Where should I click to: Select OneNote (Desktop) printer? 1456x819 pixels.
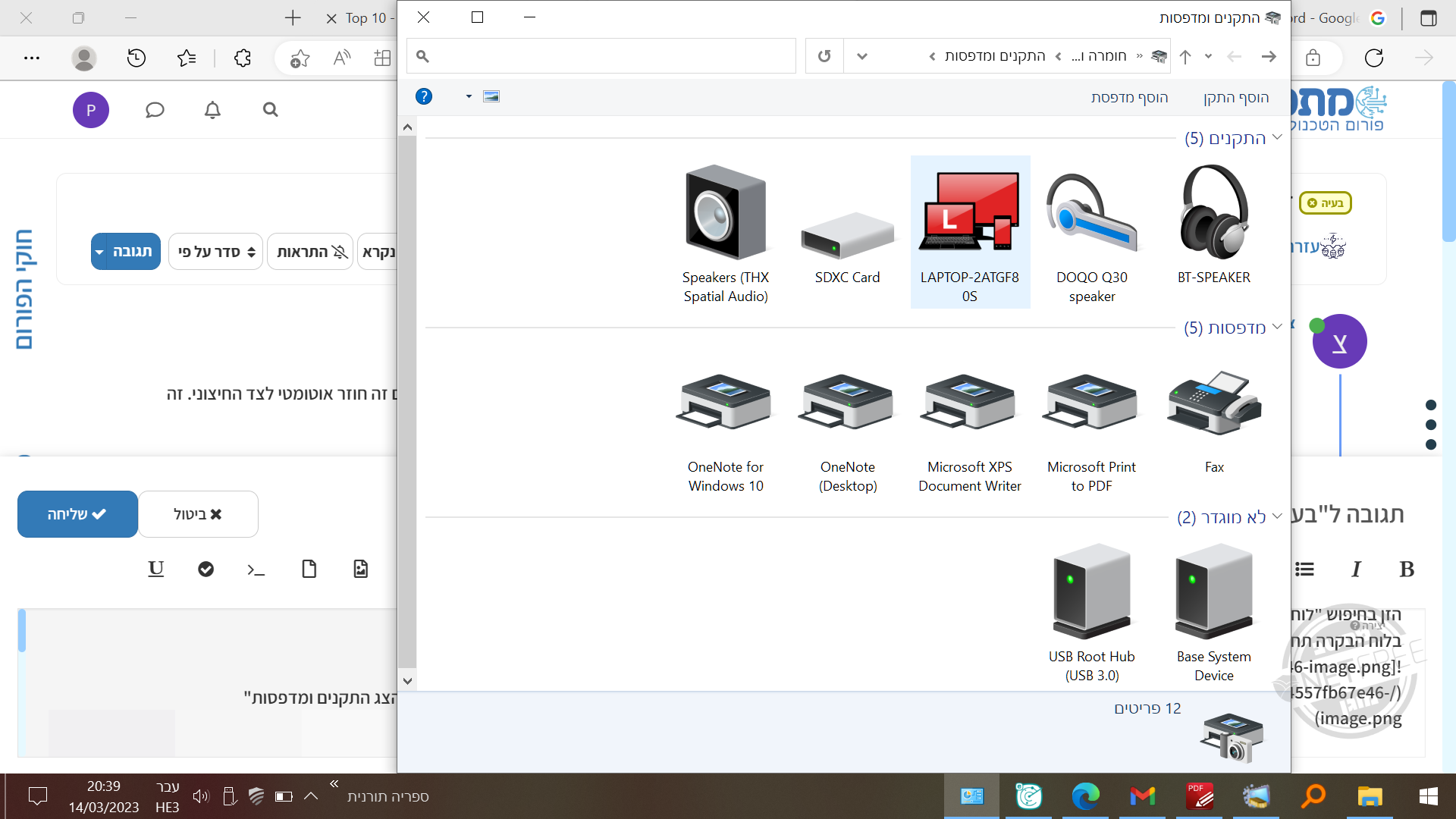(x=848, y=432)
